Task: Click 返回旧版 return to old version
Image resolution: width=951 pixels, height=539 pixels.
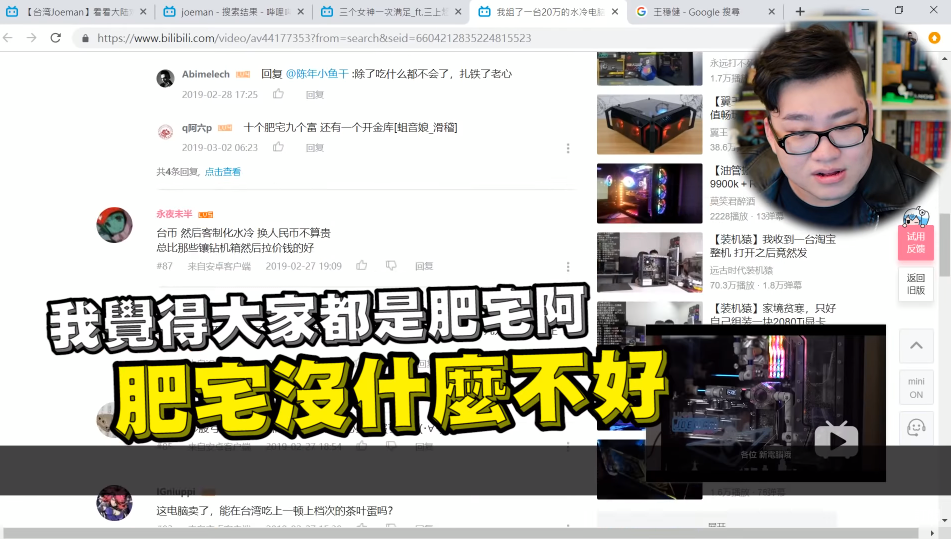Action: click(915, 284)
